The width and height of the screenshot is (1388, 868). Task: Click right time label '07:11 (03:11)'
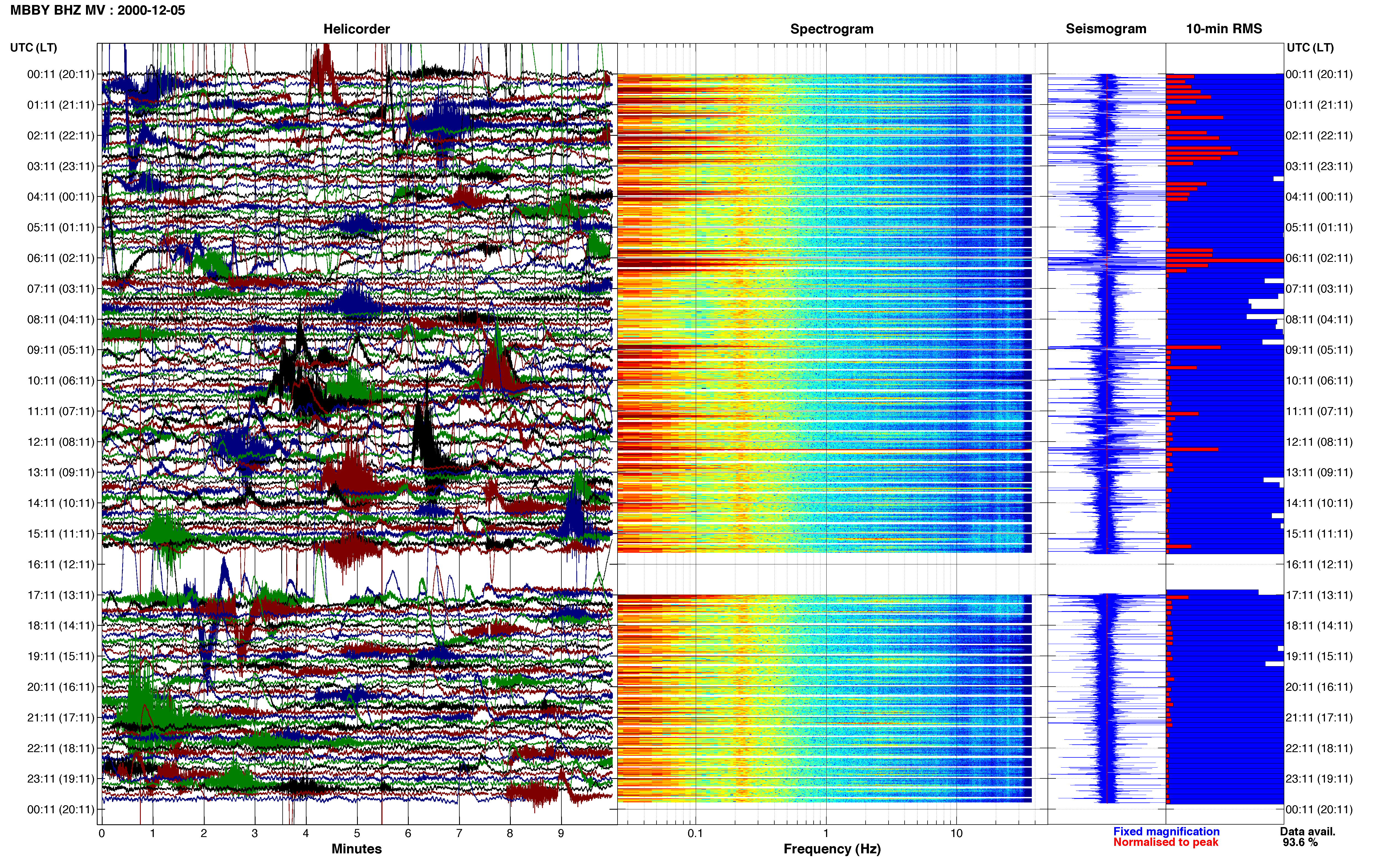[1319, 289]
